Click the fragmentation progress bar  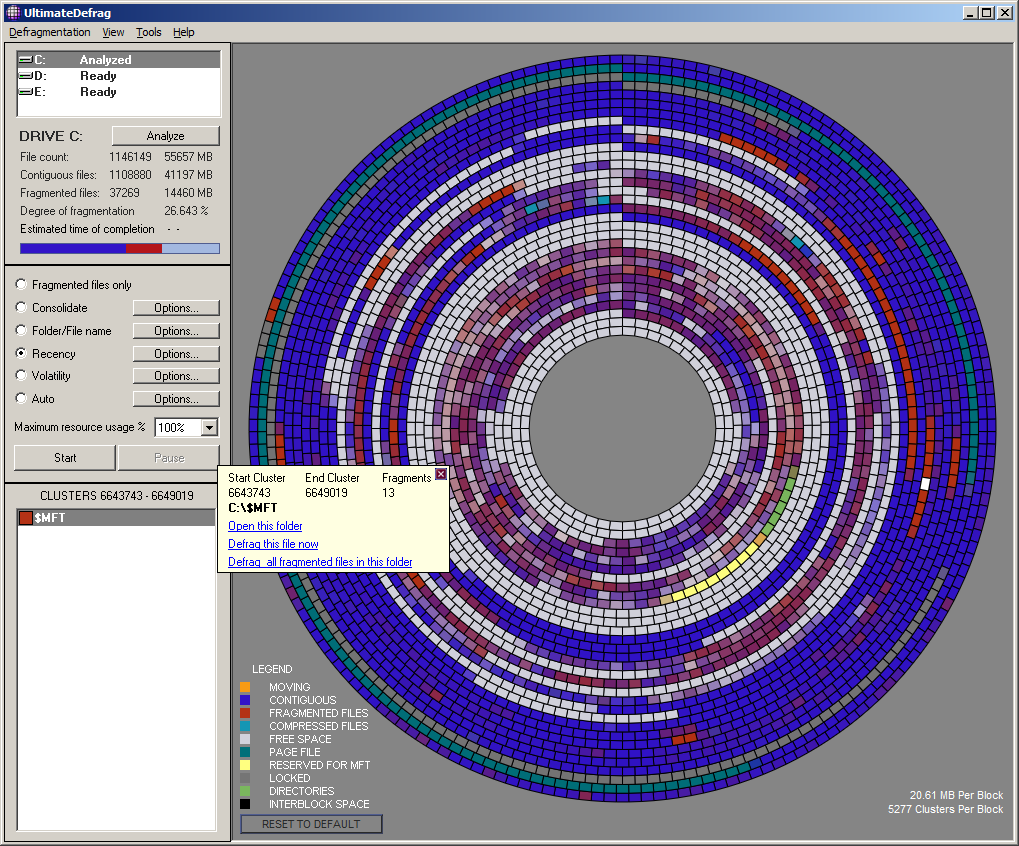[120, 248]
